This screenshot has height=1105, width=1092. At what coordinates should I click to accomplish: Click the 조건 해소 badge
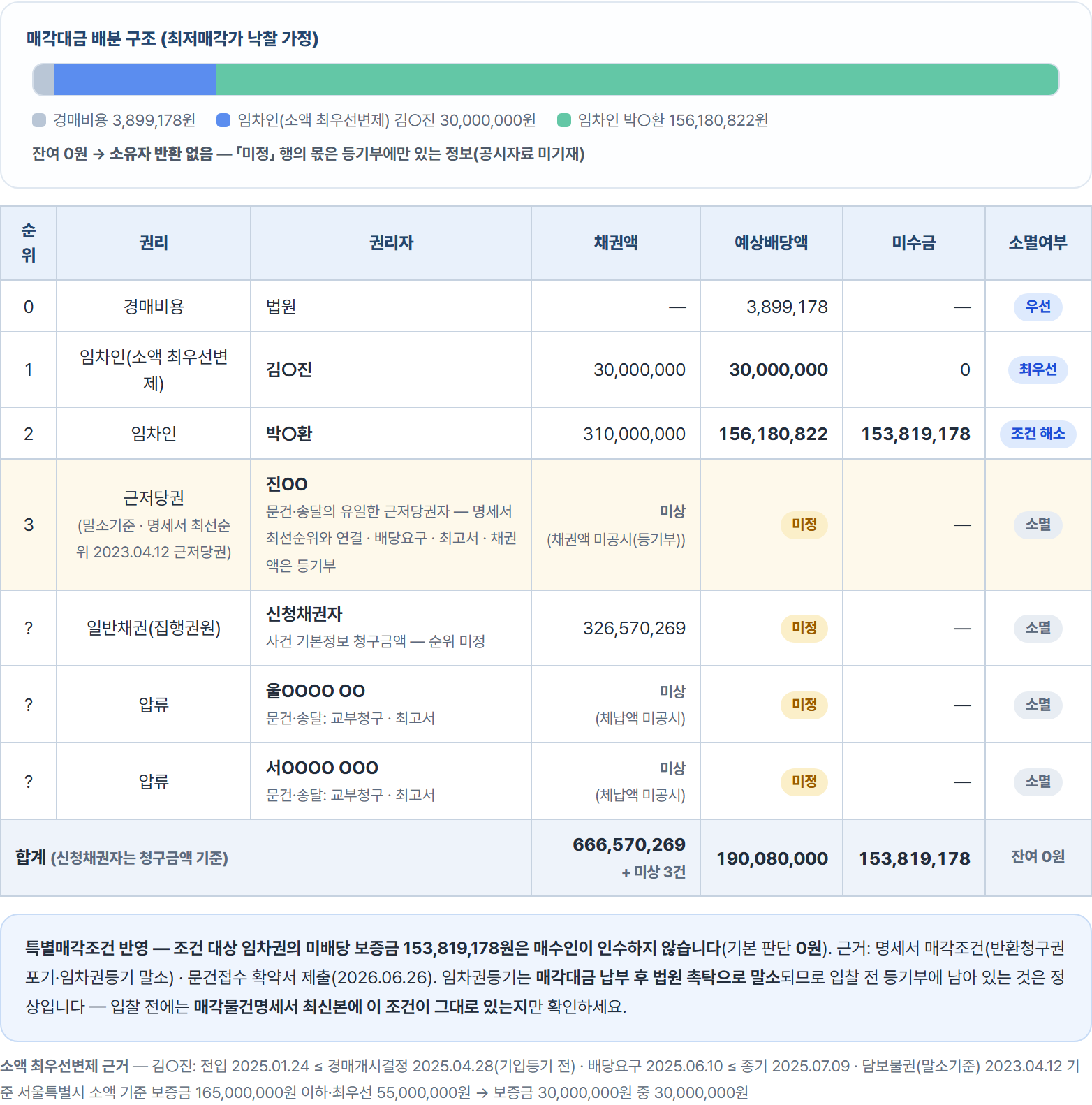(1038, 434)
